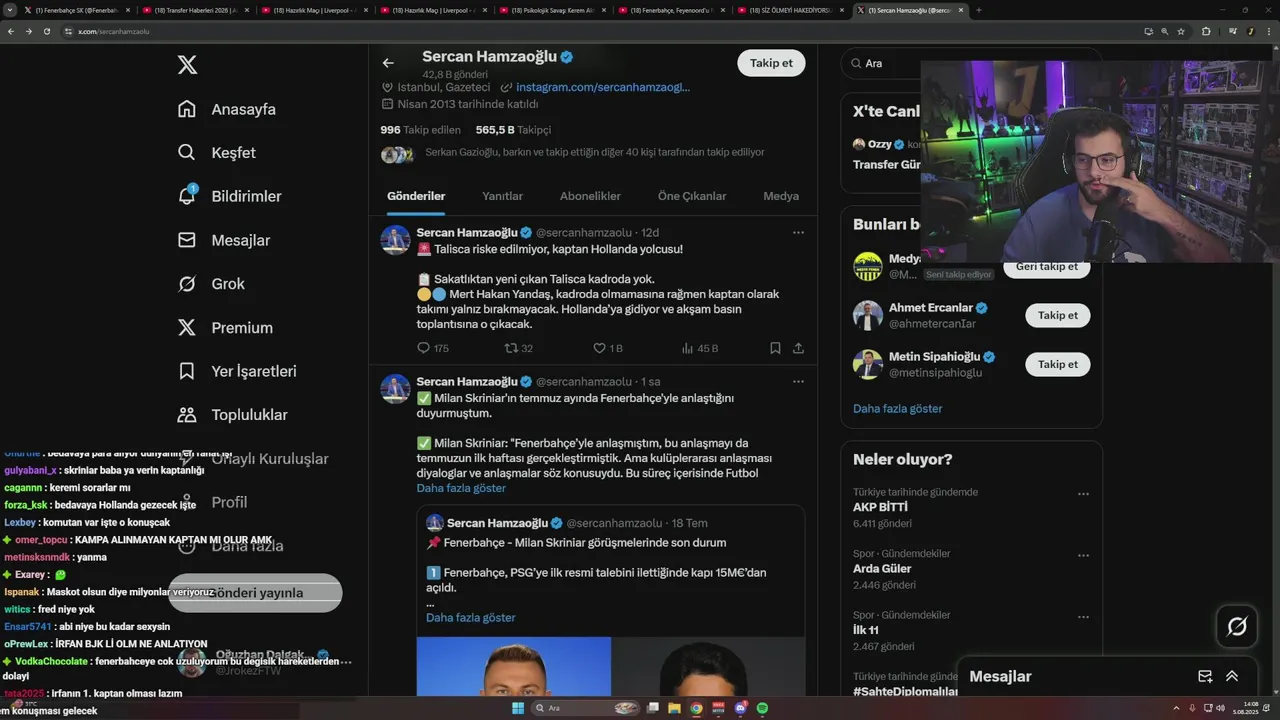Expand the 'Daha fazla göster' in Skriniar post
Image resolution: width=1280 pixels, height=720 pixels.
click(x=461, y=488)
